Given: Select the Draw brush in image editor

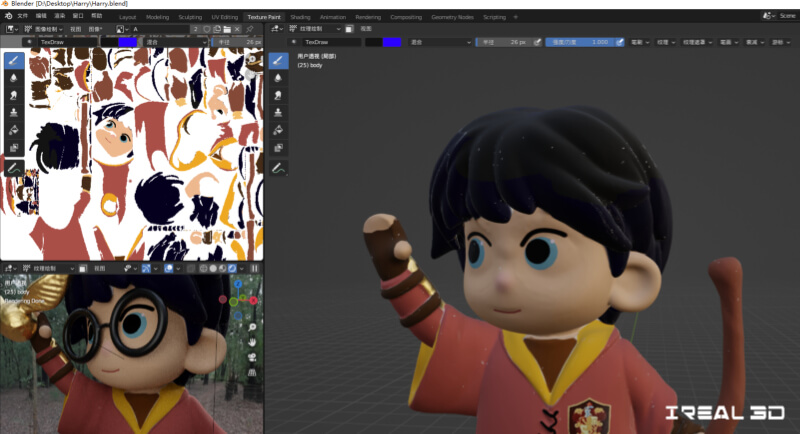Looking at the screenshot, I should click(x=14, y=61).
